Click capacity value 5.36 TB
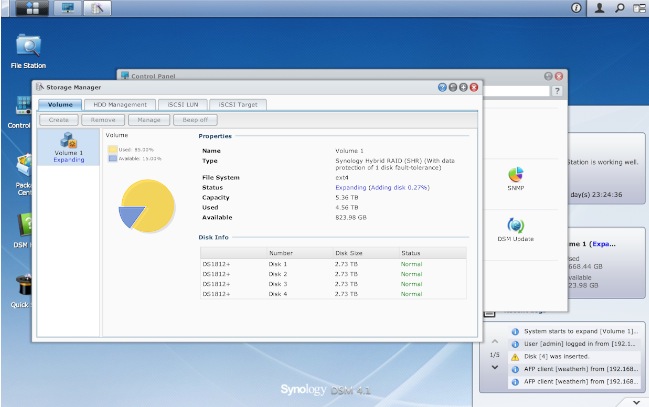The height and width of the screenshot is (407, 649). click(347, 197)
